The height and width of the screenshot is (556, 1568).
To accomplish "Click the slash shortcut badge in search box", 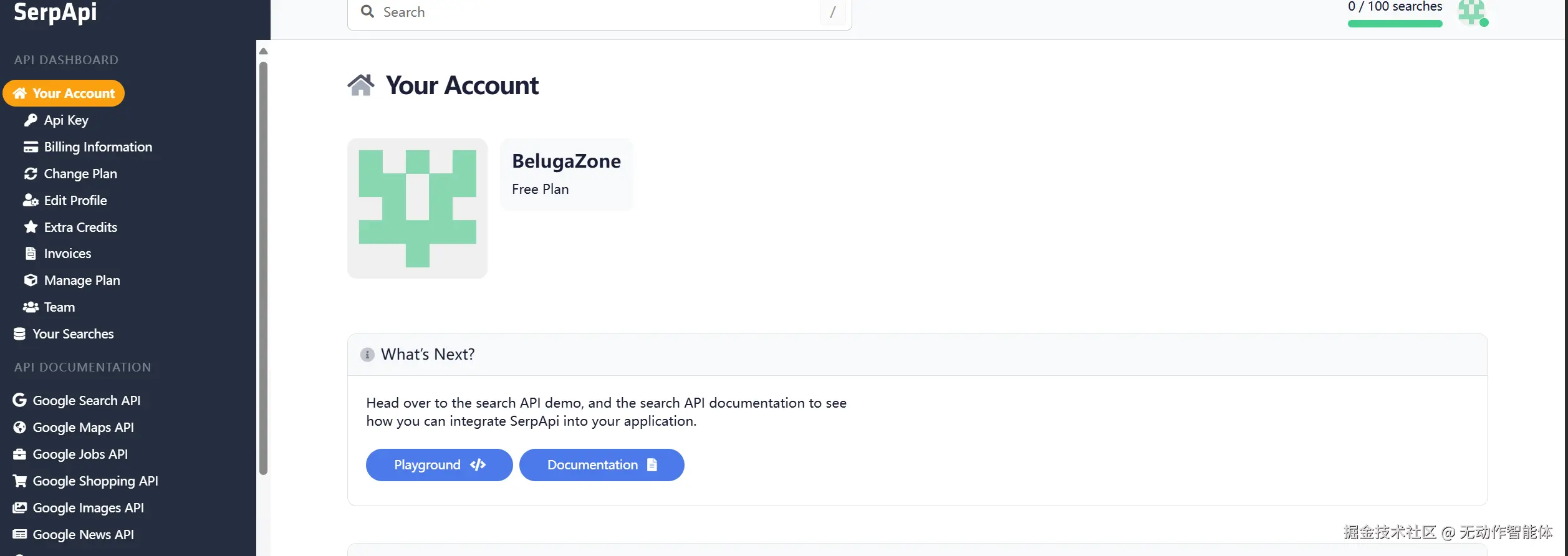I will coord(832,12).
